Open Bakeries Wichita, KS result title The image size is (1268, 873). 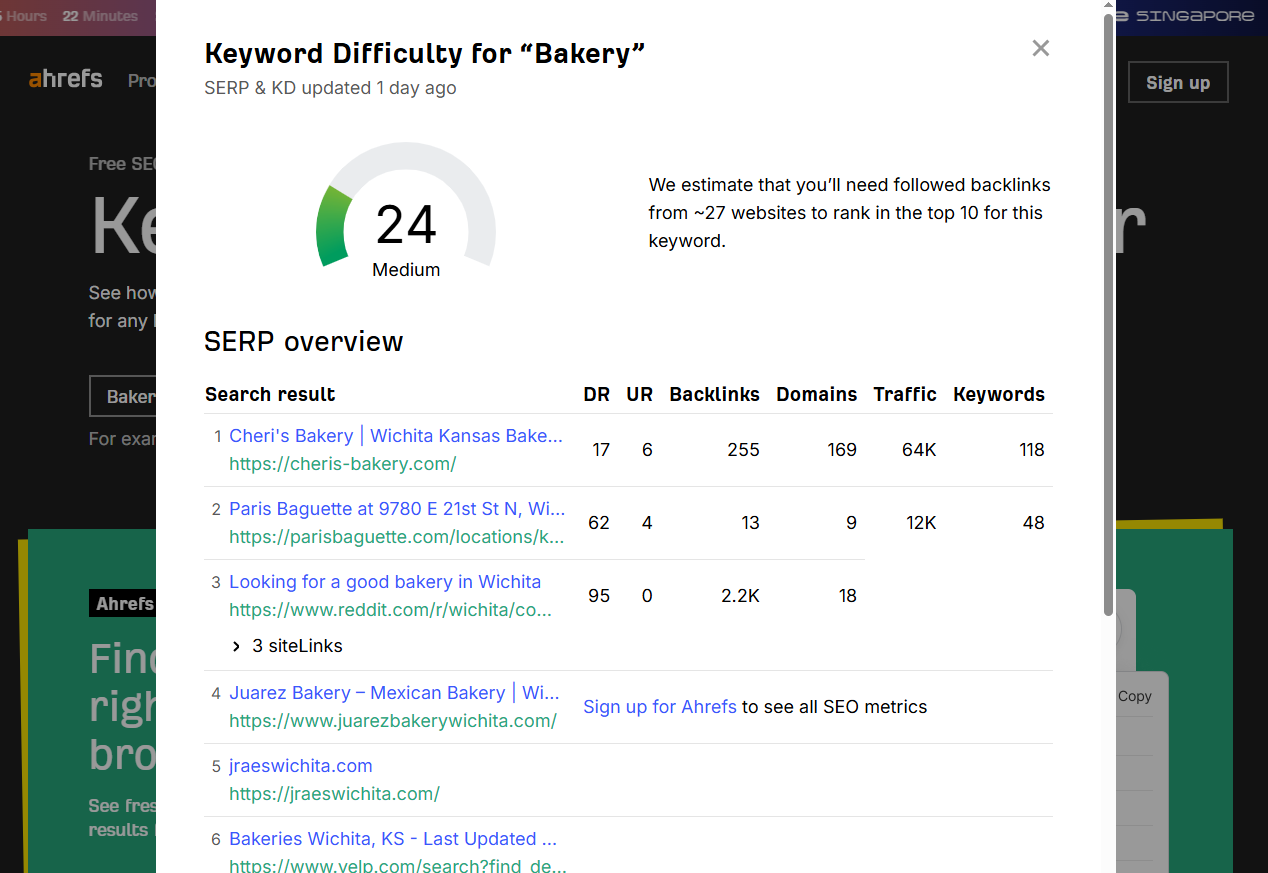pyautogui.click(x=393, y=839)
